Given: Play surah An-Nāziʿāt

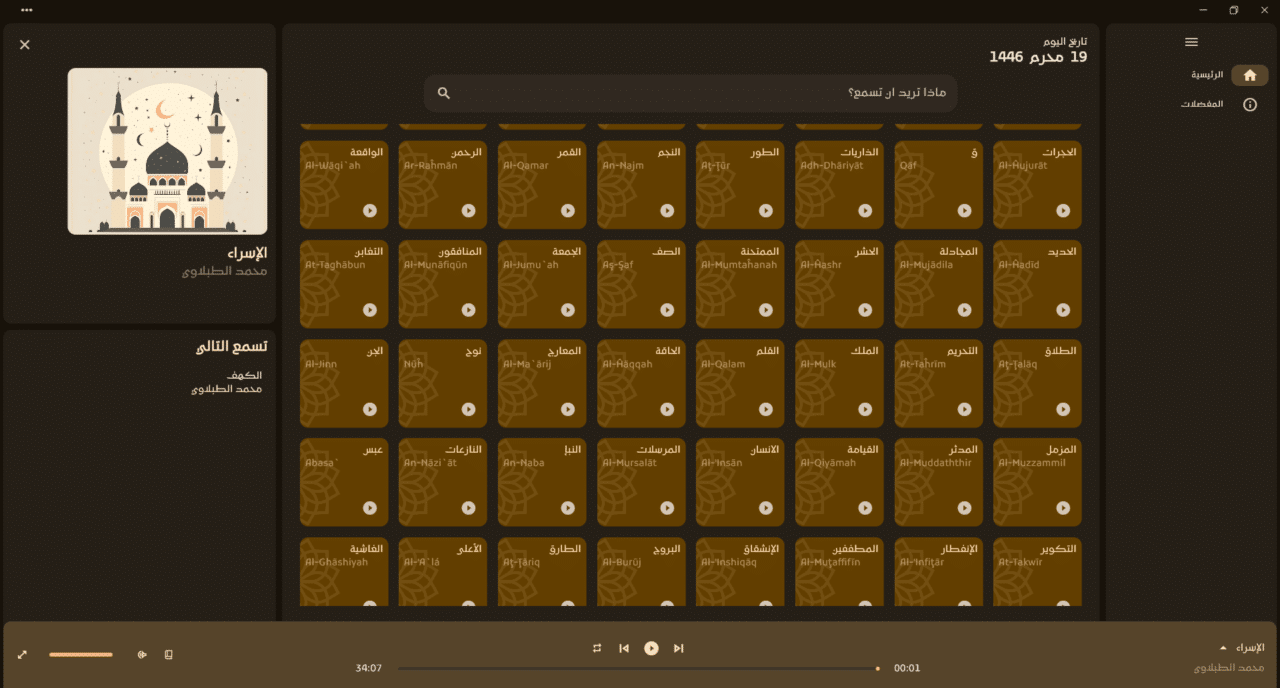Looking at the screenshot, I should pyautogui.click(x=468, y=508).
